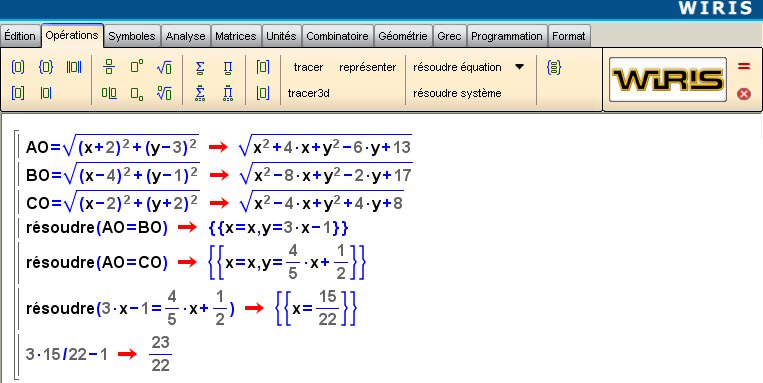Click the red circled X icon
The image size is (763, 383).
tap(744, 93)
